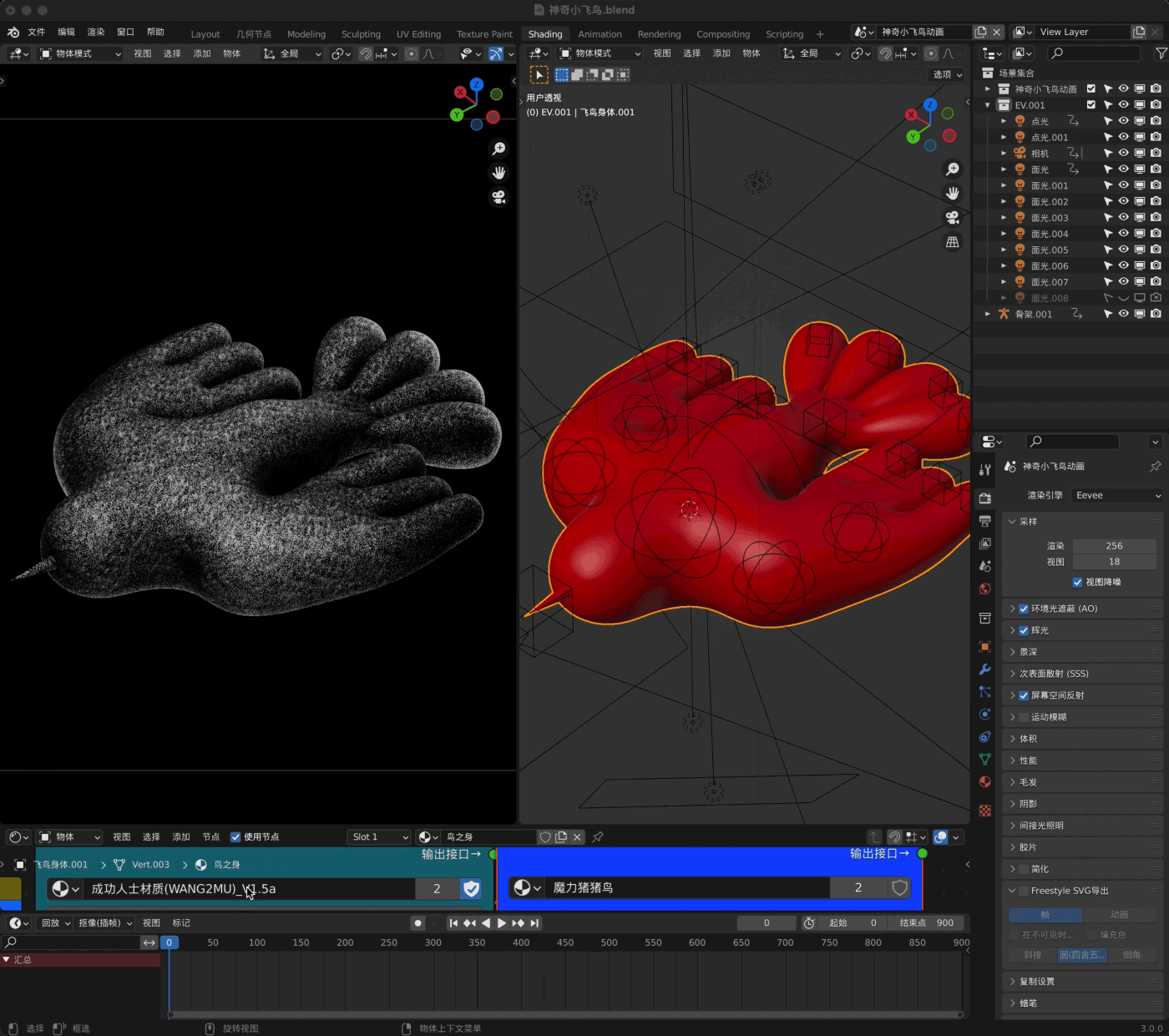This screenshot has width=1169, height=1036.
Task: Open the 抠像(插帧) dropdown in timeline
Action: coord(105,923)
